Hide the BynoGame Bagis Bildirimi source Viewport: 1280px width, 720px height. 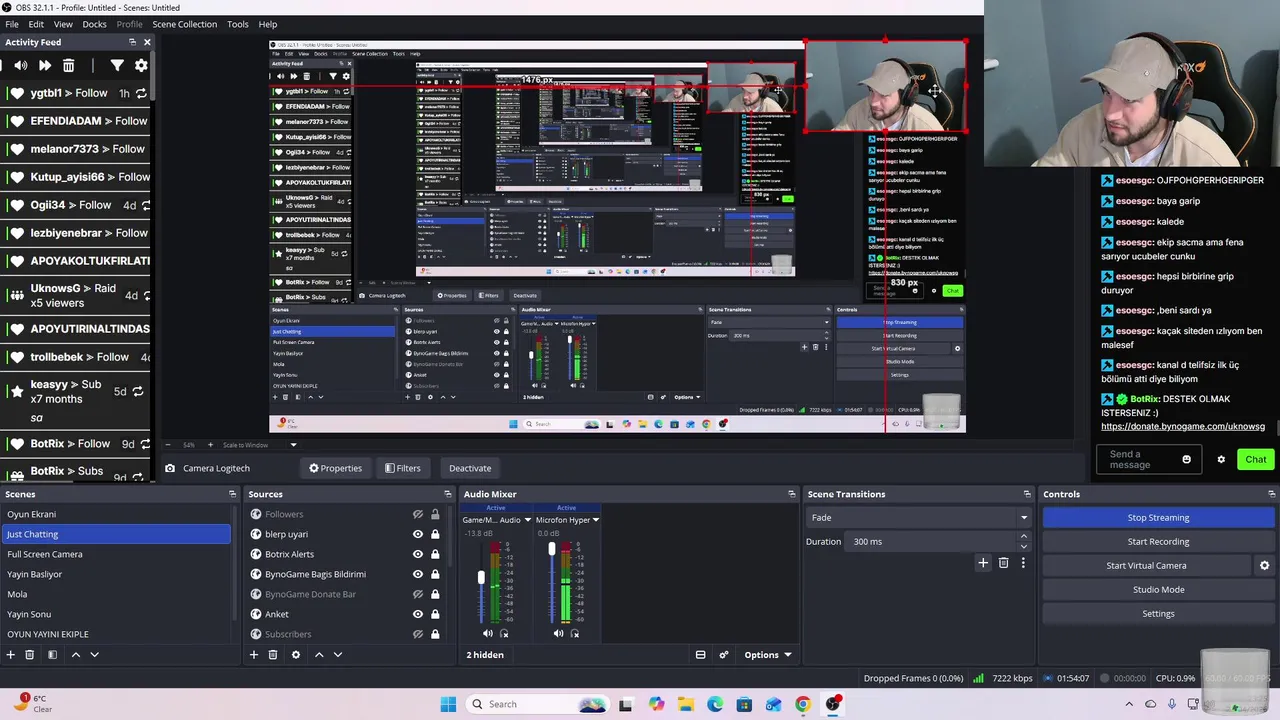pos(418,574)
